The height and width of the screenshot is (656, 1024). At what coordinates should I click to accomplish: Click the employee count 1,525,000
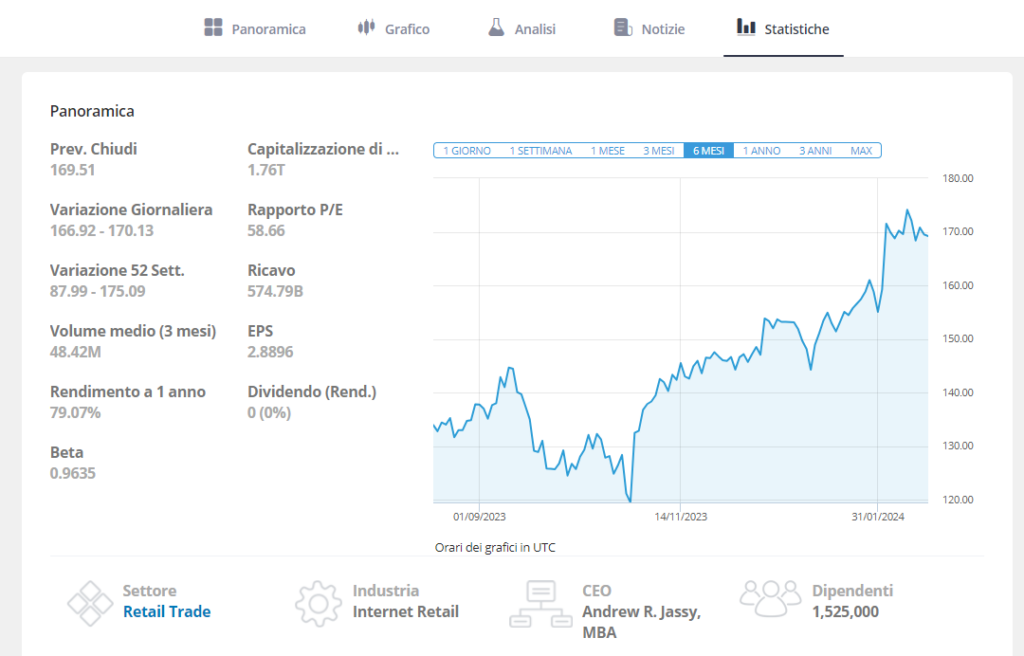pos(846,612)
